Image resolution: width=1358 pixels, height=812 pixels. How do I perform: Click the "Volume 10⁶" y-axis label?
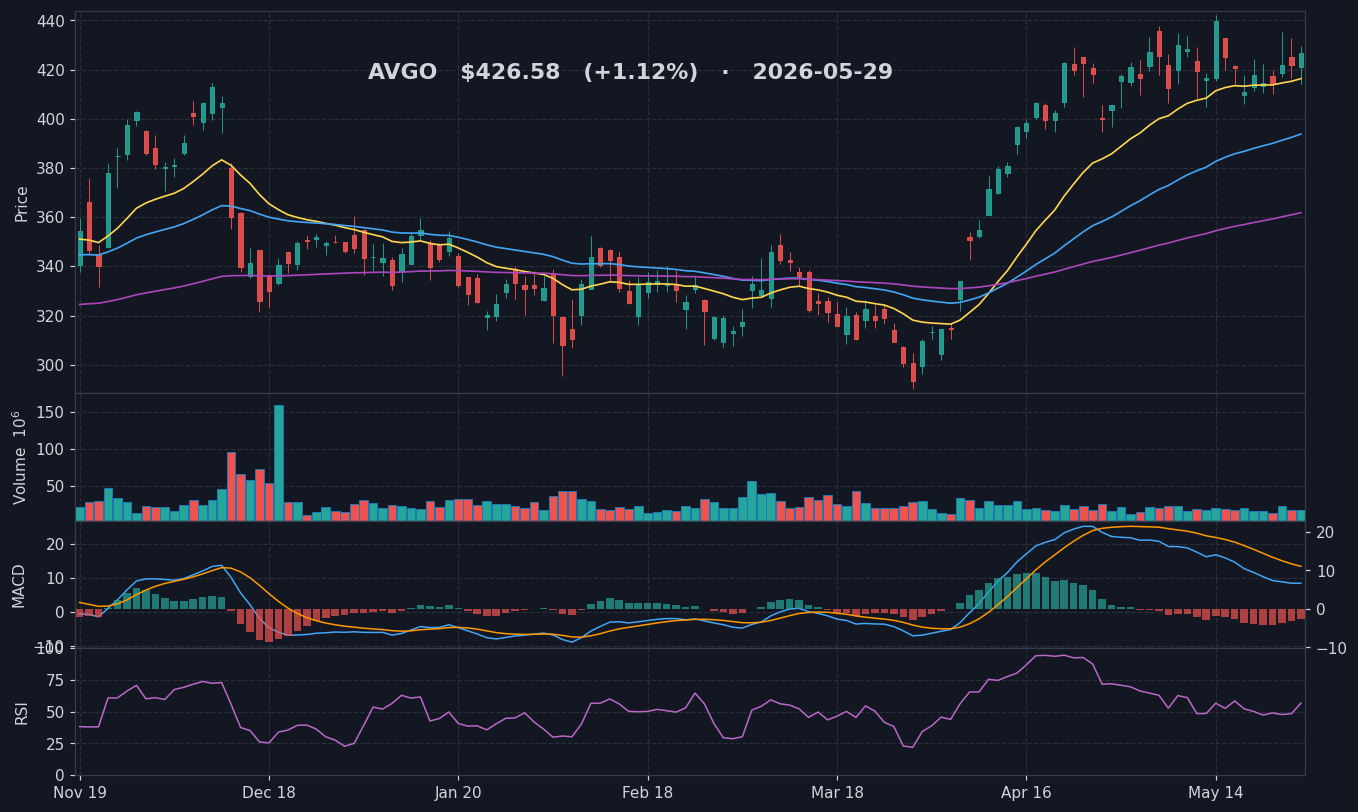point(20,457)
